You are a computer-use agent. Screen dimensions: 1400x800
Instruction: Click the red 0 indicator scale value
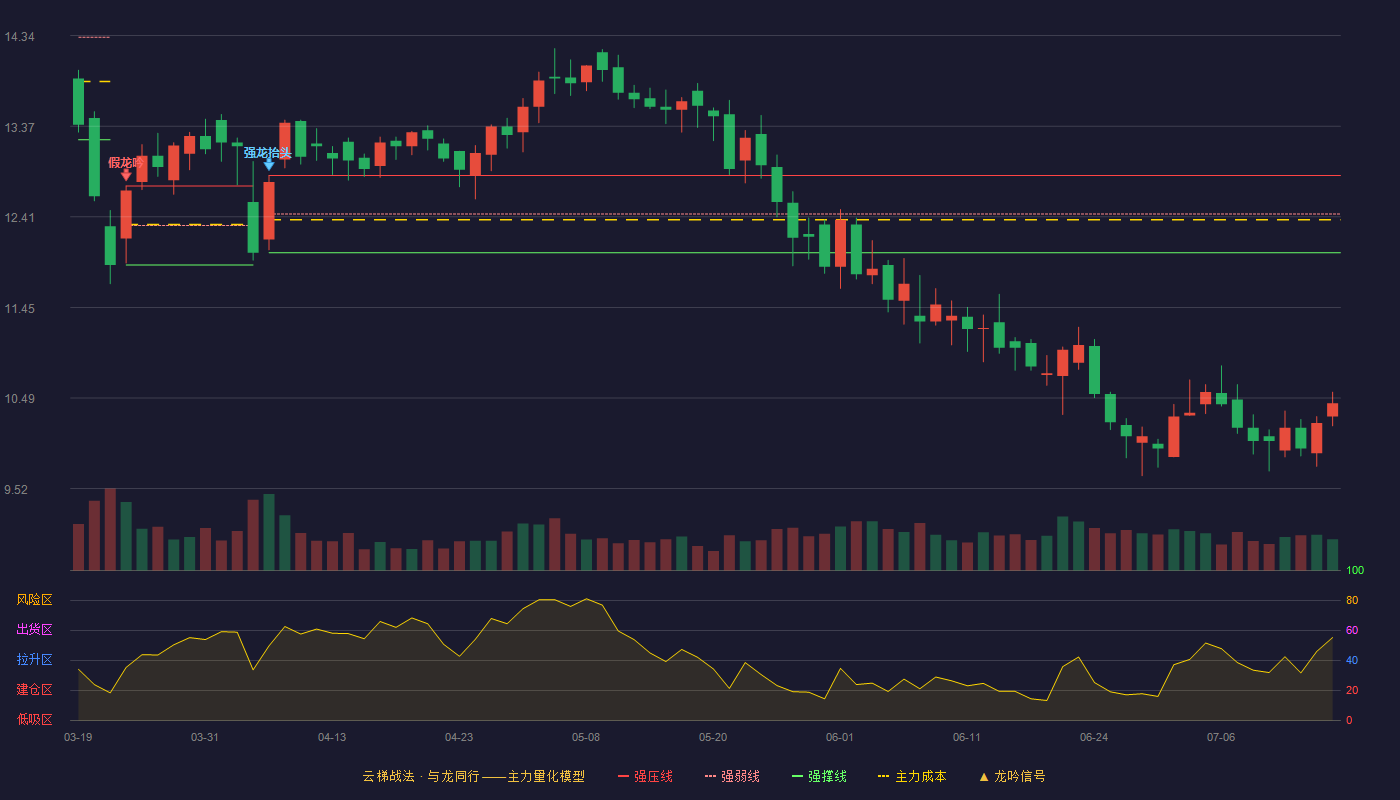coord(1349,720)
